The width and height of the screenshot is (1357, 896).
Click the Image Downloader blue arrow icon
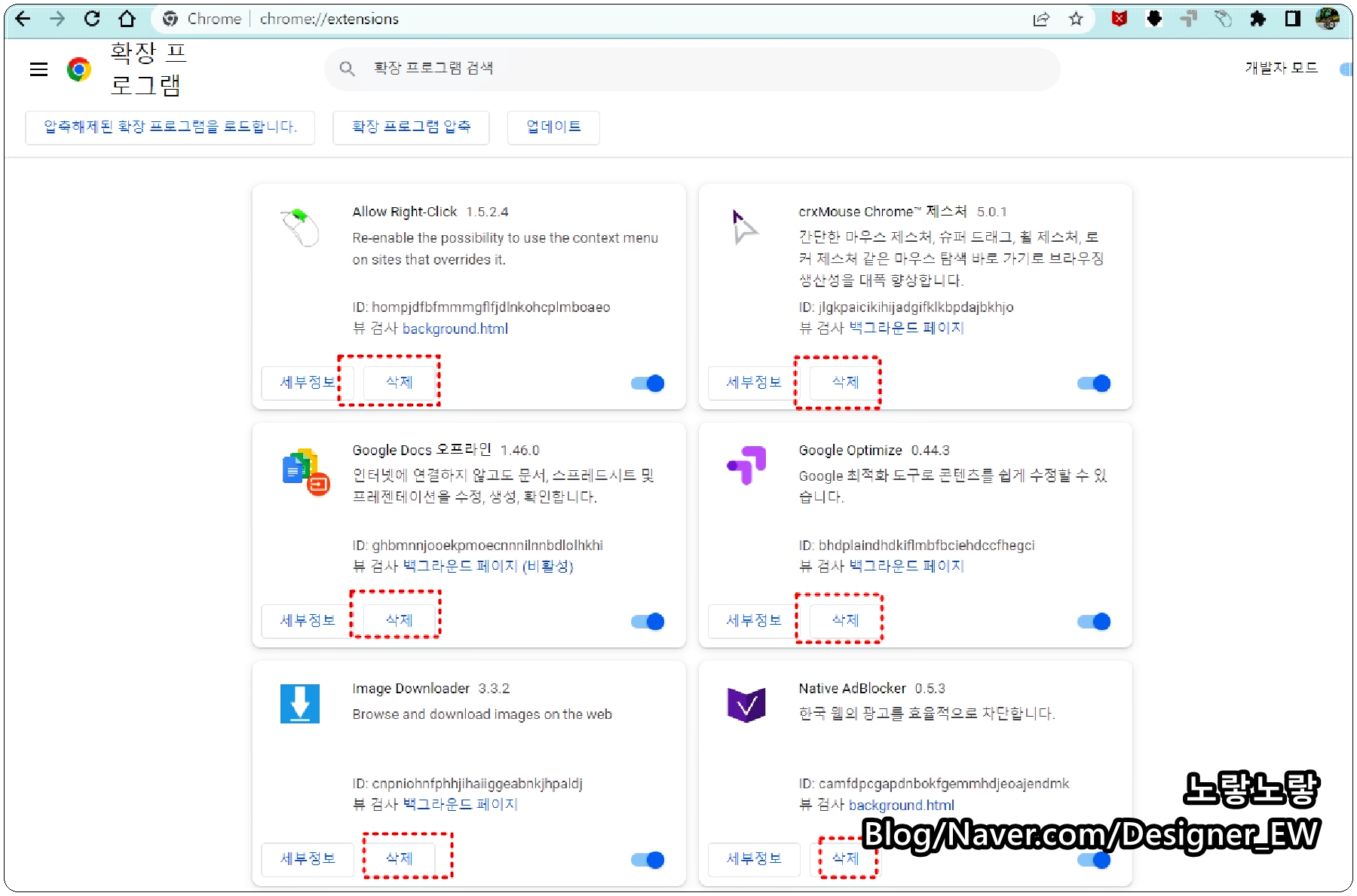coord(300,704)
